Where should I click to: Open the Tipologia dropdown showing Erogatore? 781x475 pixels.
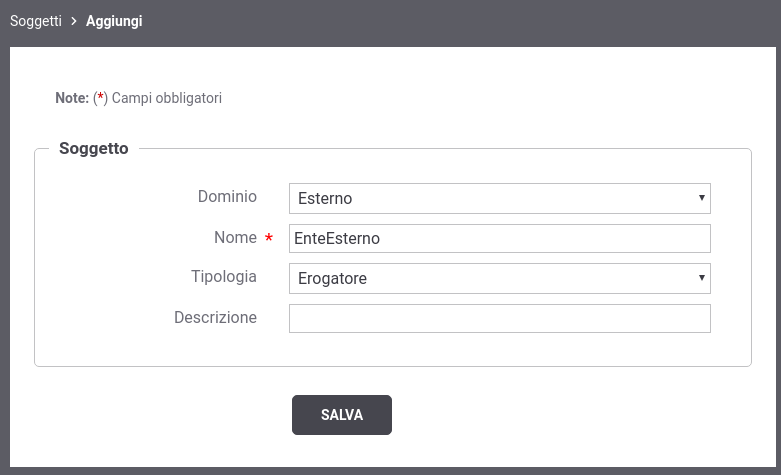pos(500,278)
